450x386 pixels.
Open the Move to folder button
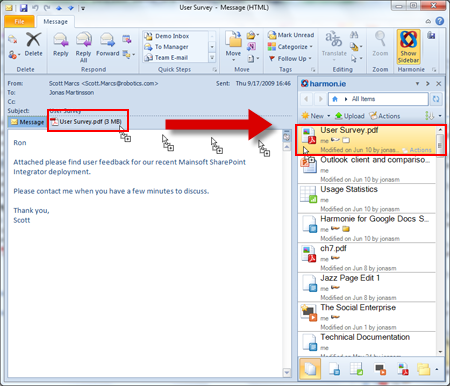(233, 46)
